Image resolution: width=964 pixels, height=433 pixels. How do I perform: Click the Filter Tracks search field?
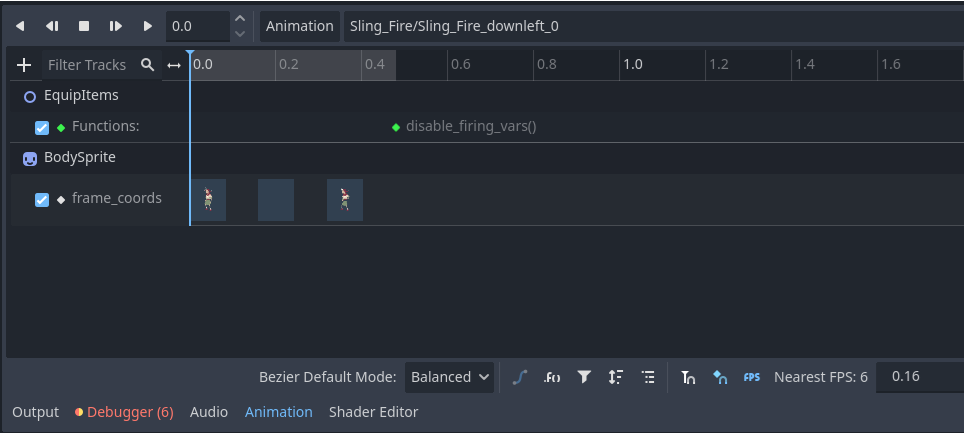click(88, 65)
